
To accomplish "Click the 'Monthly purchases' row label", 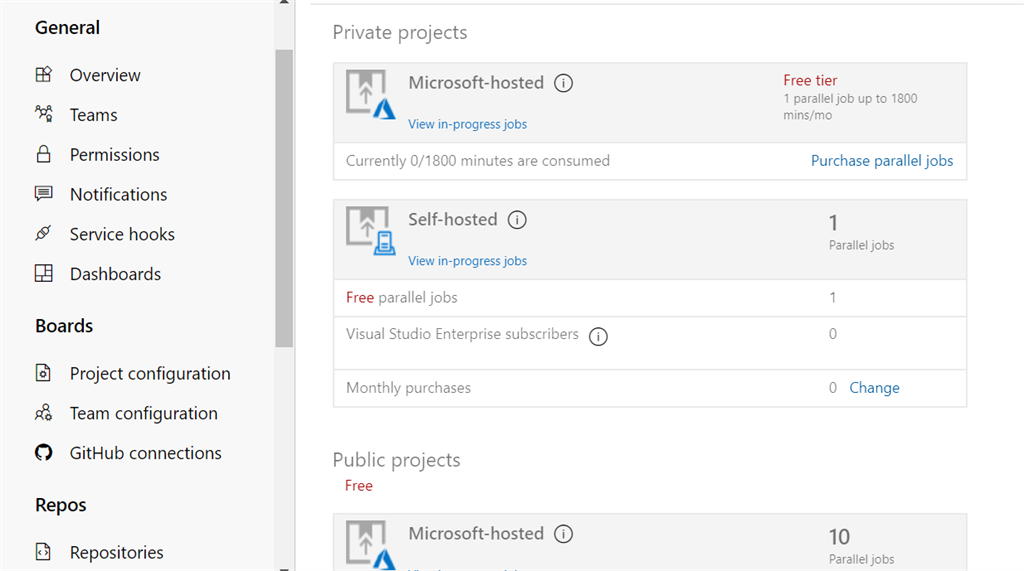I will tap(408, 388).
